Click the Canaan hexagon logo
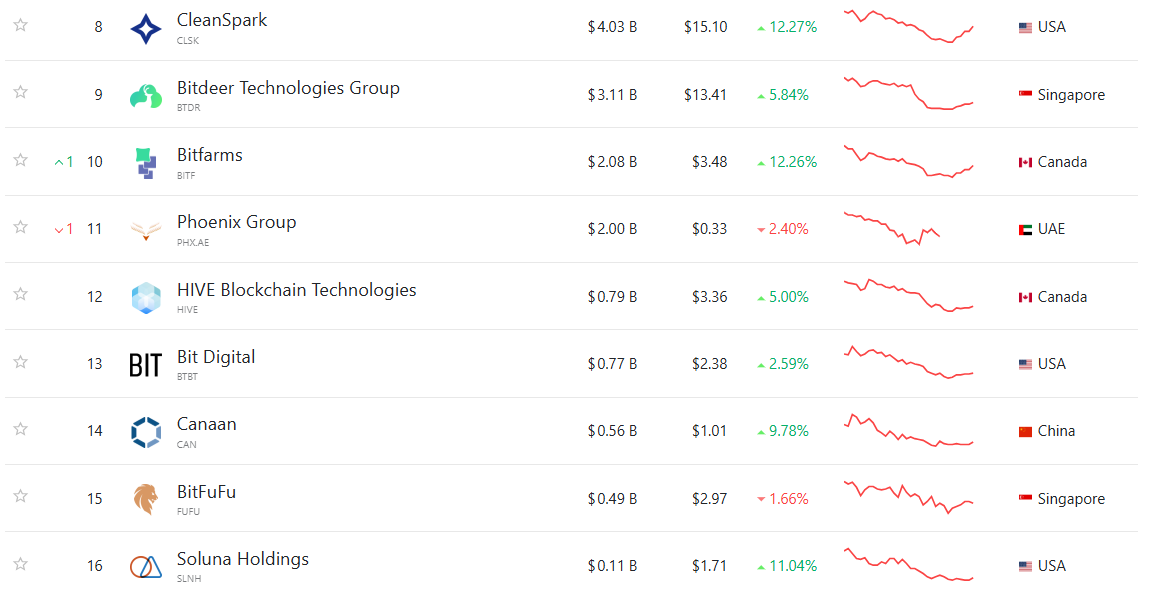Image resolution: width=1152 pixels, height=595 pixels. click(x=146, y=432)
